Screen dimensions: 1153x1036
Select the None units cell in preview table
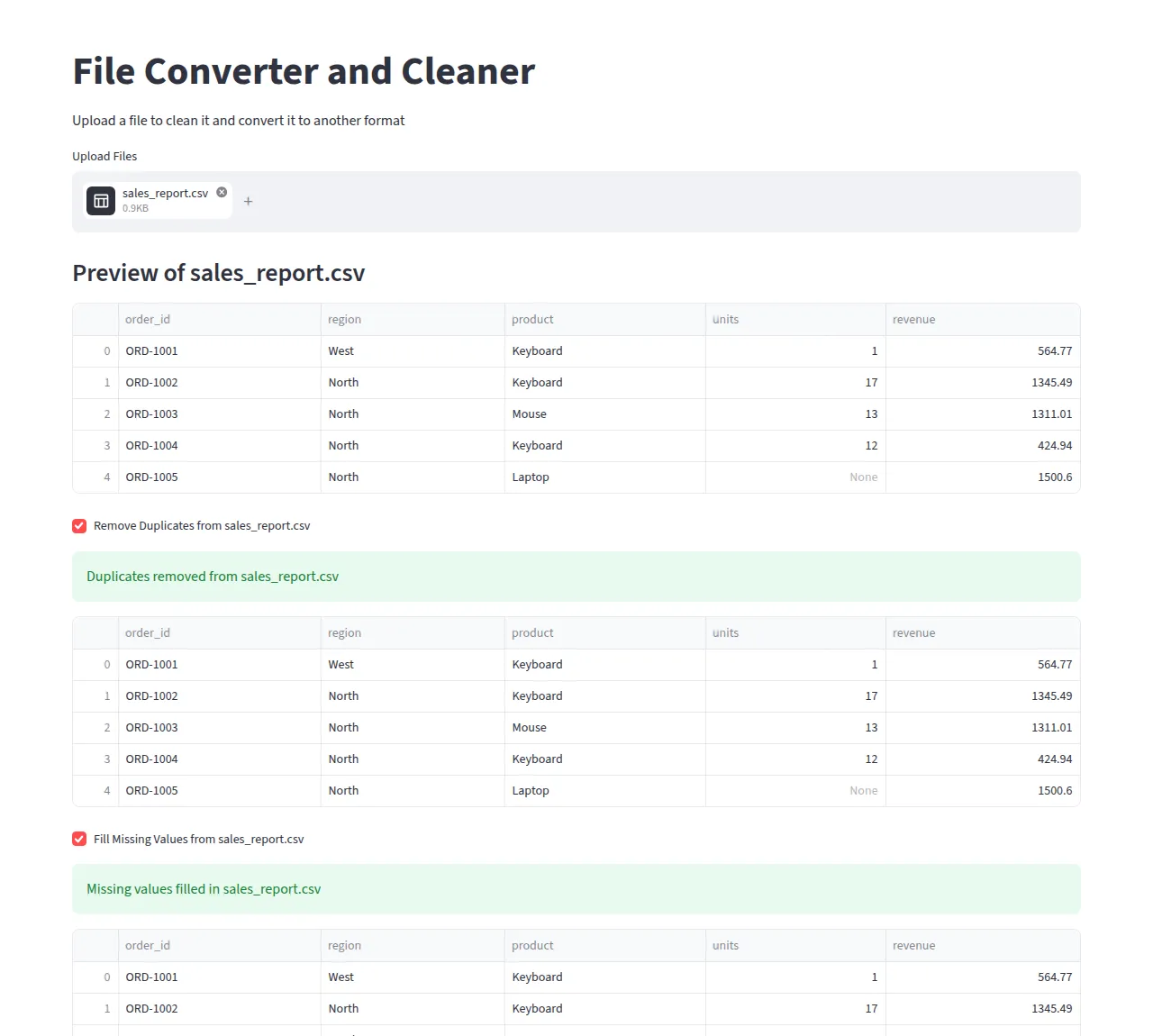[x=795, y=477]
